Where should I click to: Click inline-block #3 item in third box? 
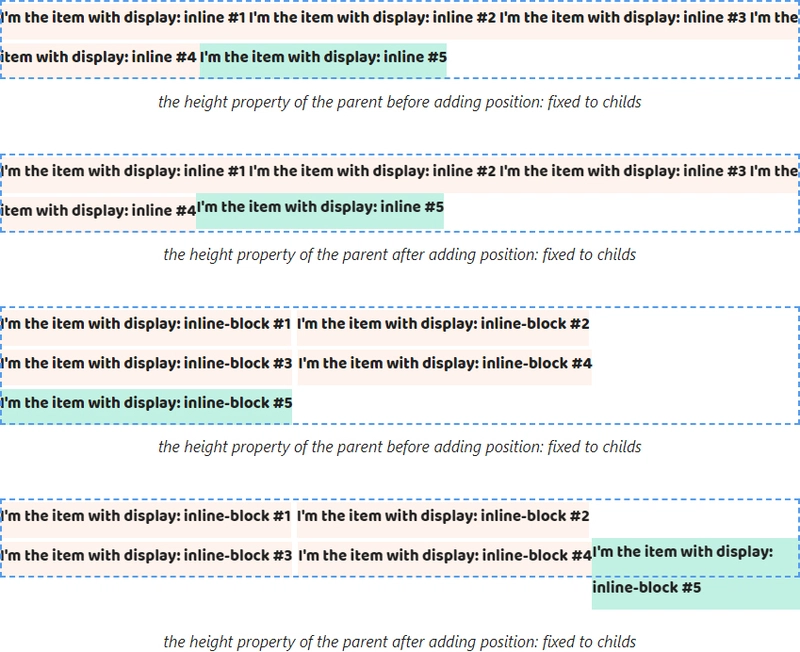pos(146,367)
